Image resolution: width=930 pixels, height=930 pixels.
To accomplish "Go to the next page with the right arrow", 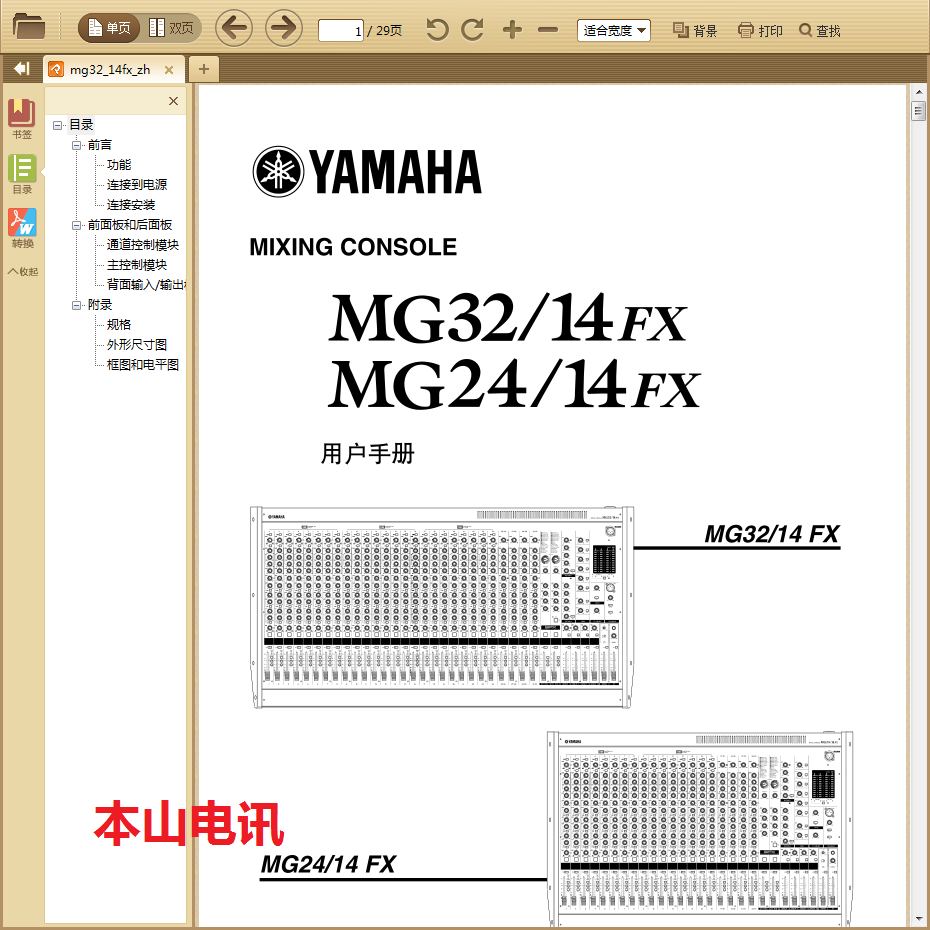I will click(x=284, y=28).
